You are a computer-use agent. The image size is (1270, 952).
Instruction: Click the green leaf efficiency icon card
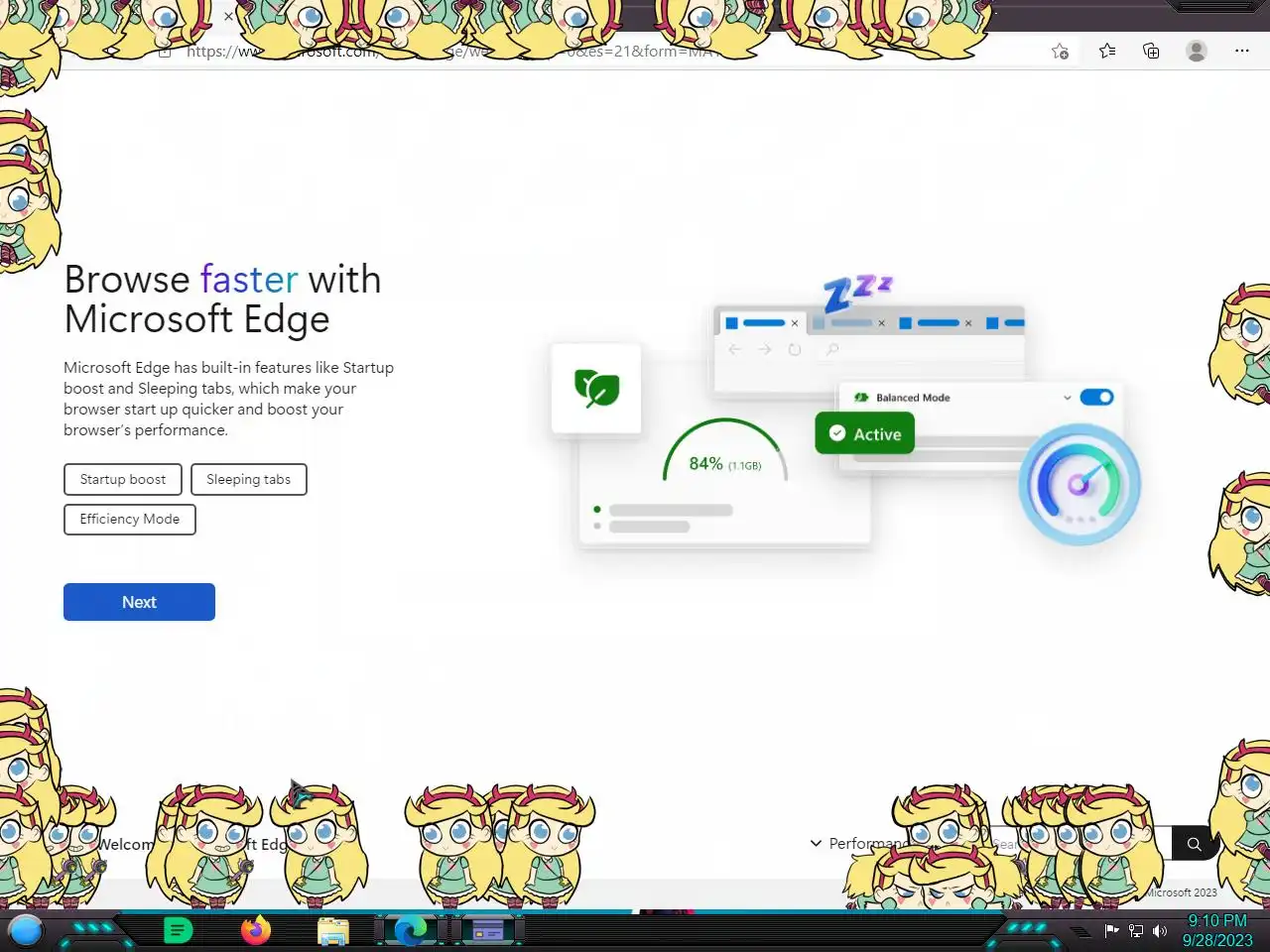pos(596,388)
